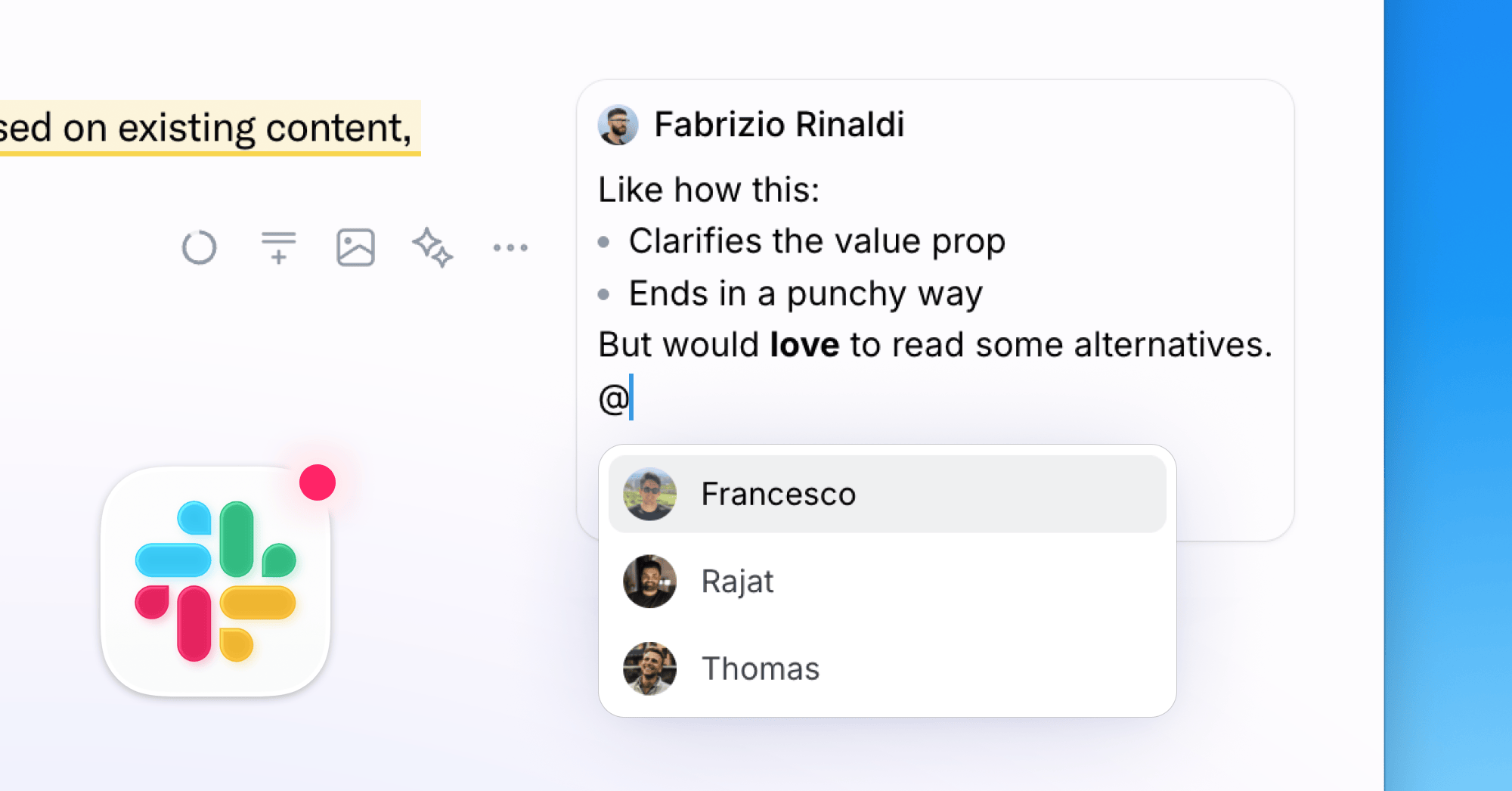Click the red notification badge on Slack

[x=318, y=482]
